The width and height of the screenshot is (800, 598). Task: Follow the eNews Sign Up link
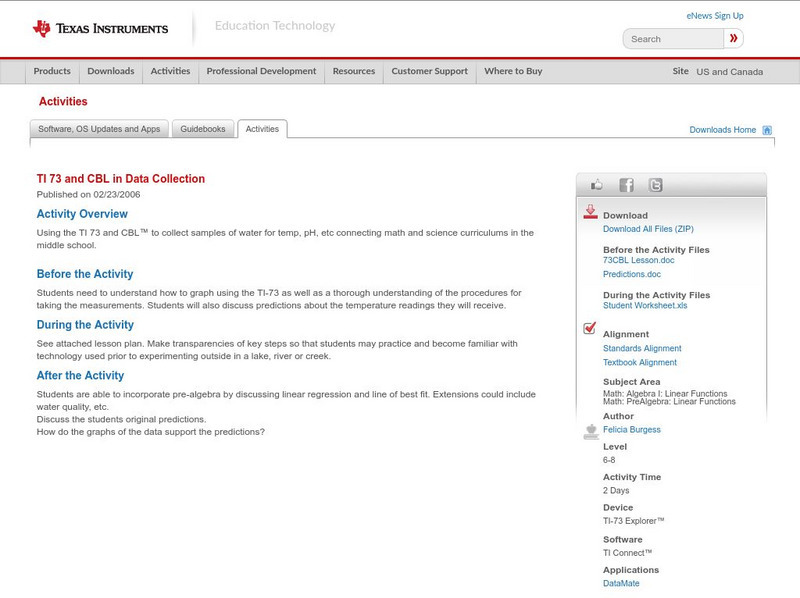point(715,16)
